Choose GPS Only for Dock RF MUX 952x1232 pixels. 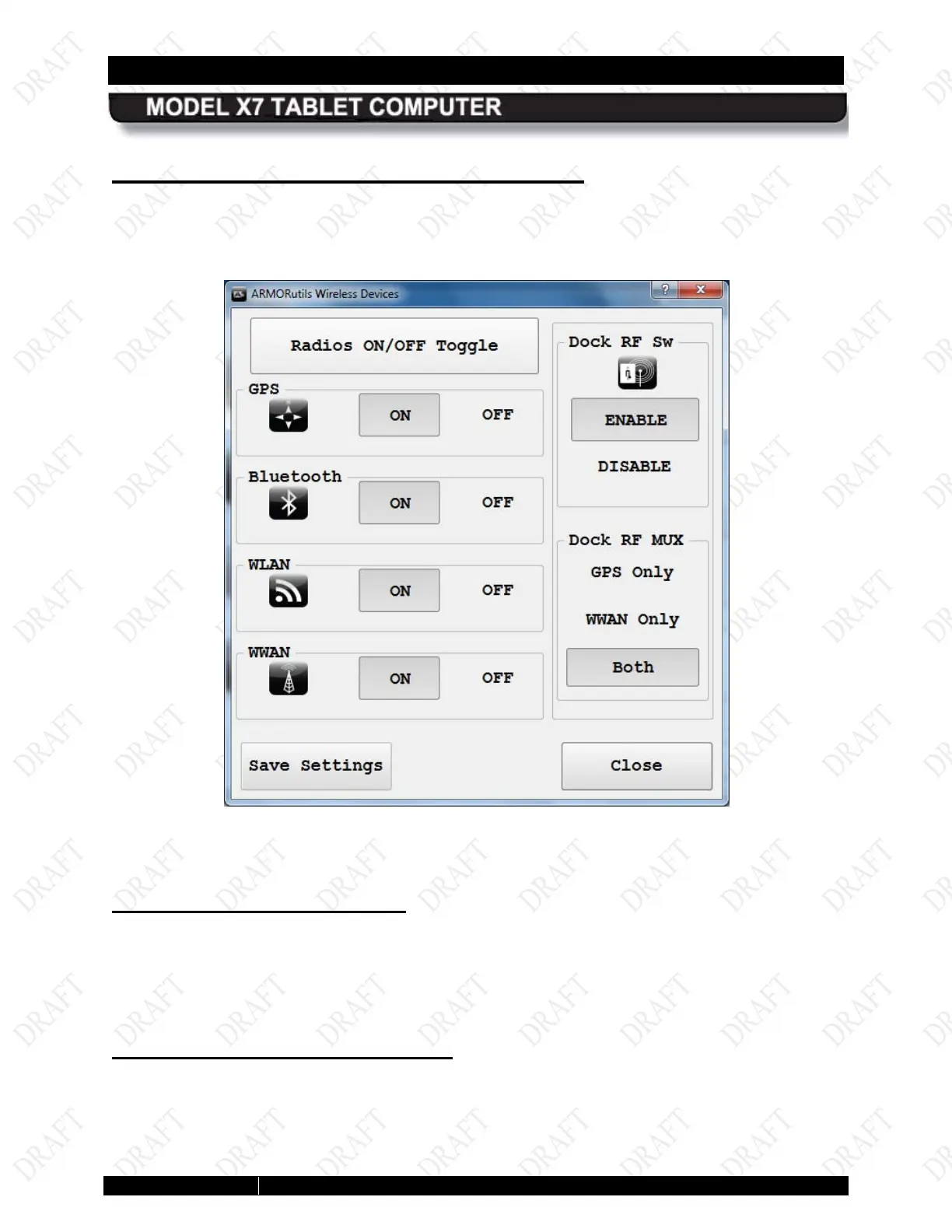click(x=632, y=572)
